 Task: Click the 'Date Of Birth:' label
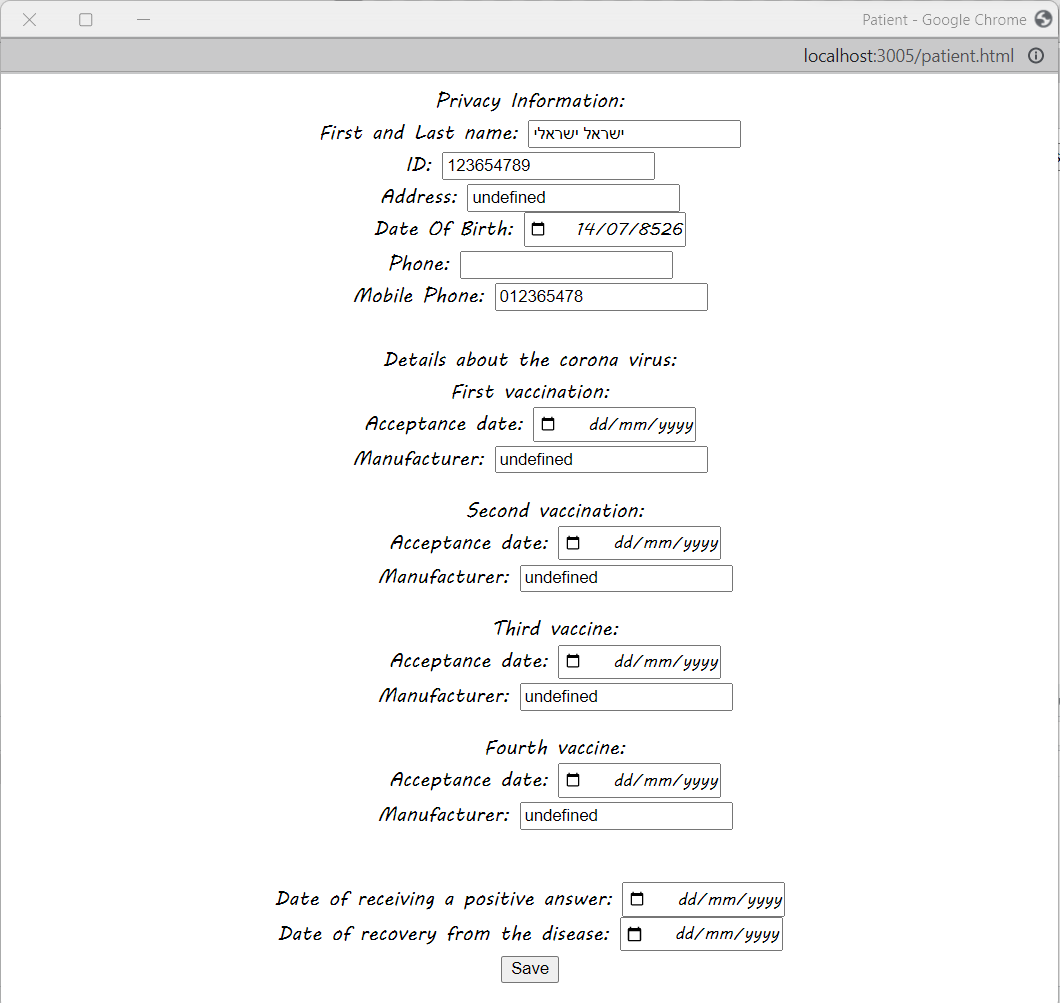point(444,228)
